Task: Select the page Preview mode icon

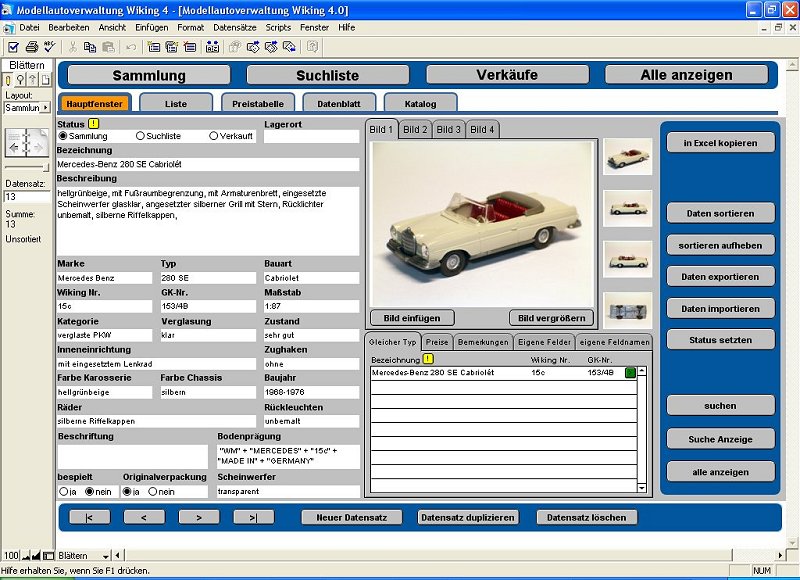Action: (45, 80)
